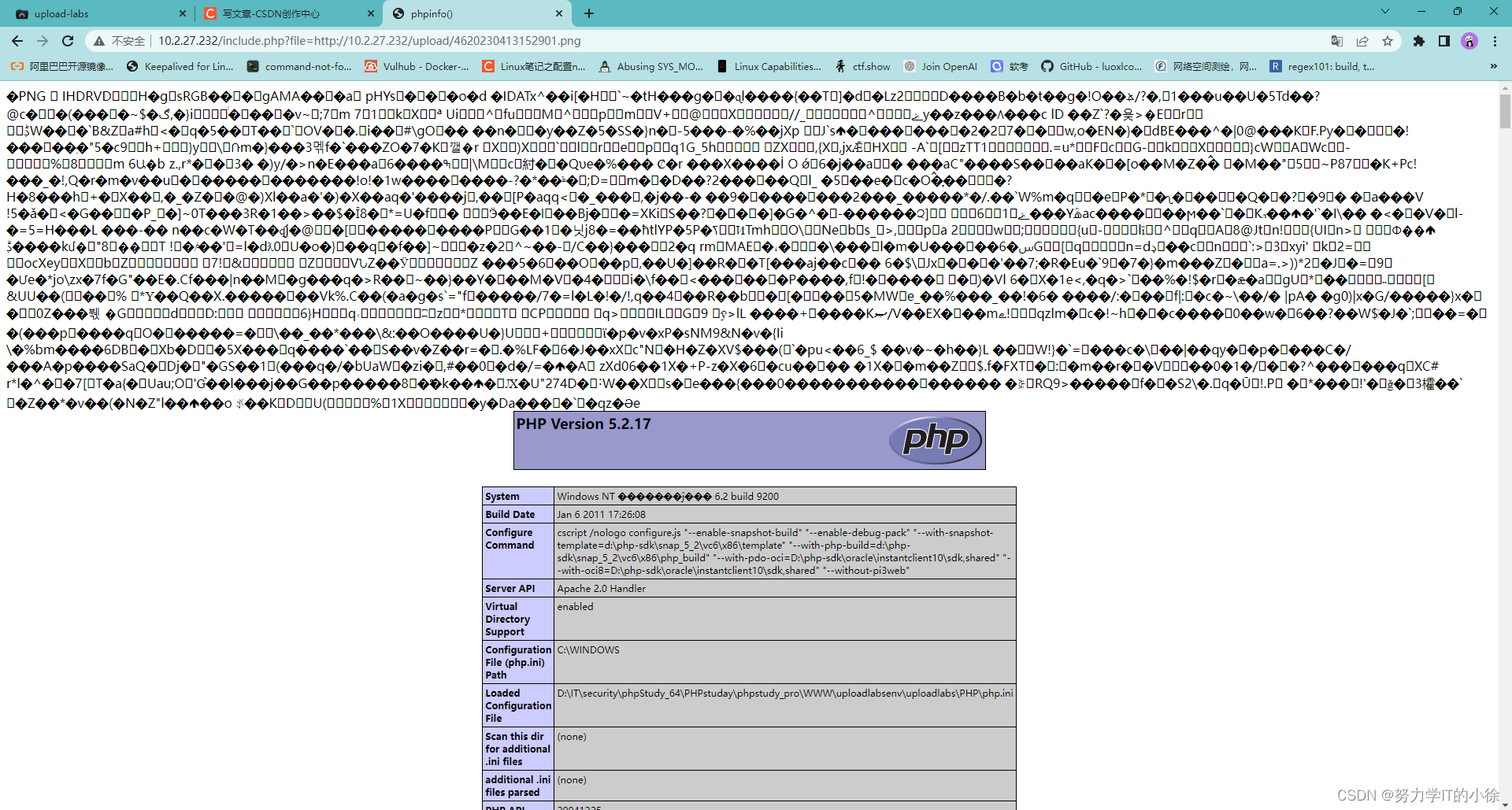Click the PHP logo image

pyautogui.click(x=936, y=439)
